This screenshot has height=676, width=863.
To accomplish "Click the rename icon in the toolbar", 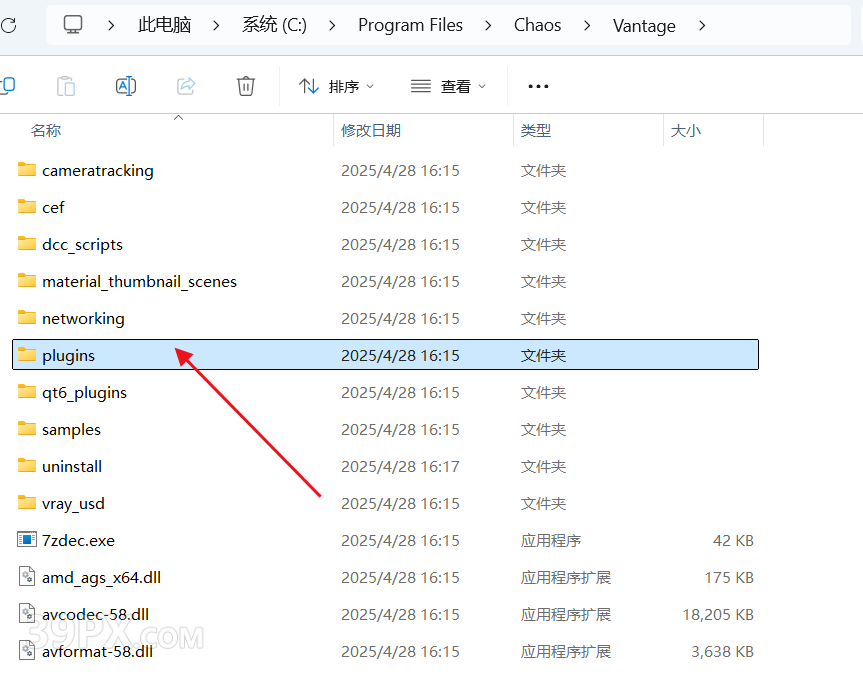I will click(x=125, y=86).
